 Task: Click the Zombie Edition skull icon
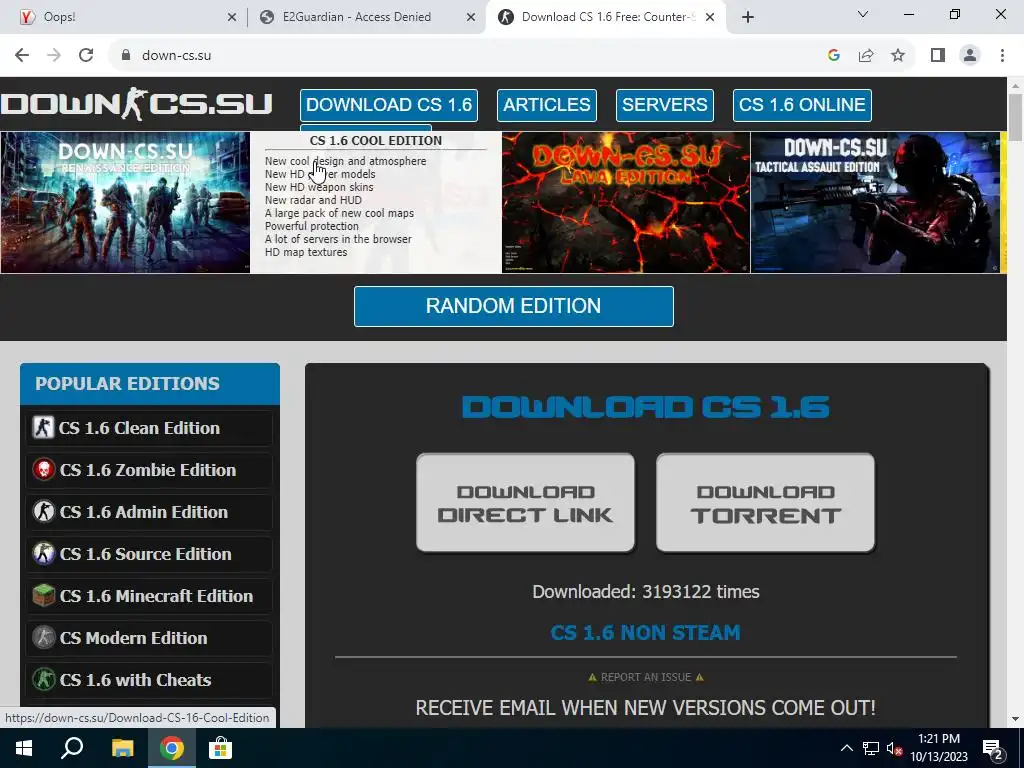point(44,470)
